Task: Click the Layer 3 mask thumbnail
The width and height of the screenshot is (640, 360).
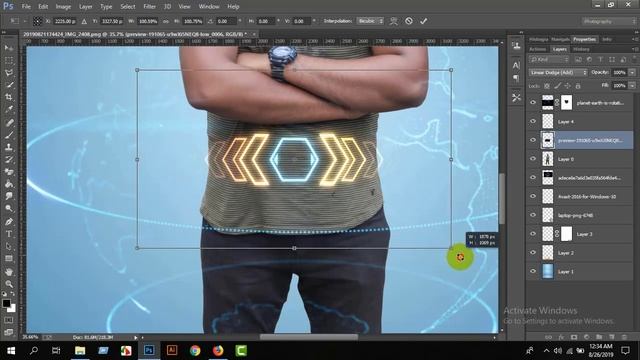Action: pyautogui.click(x=567, y=234)
